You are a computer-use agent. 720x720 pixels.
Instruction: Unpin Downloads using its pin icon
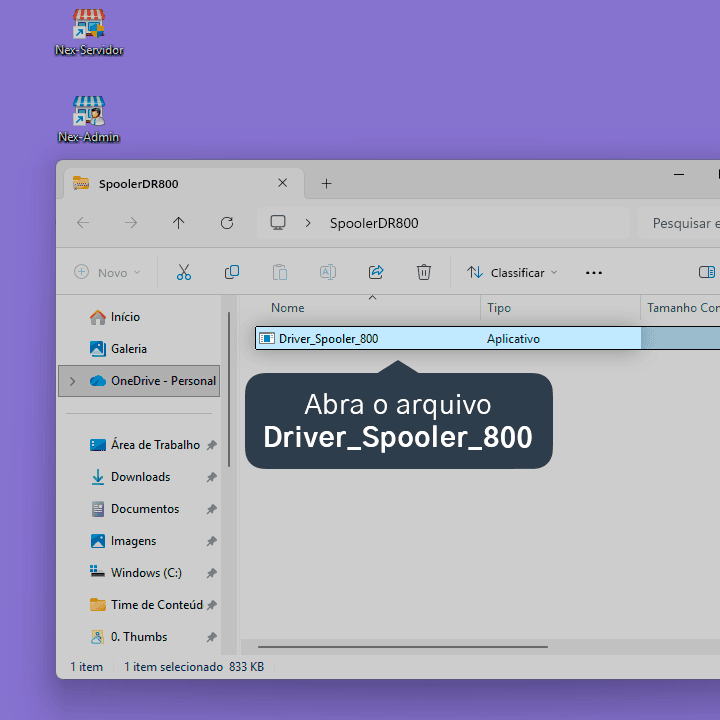(x=211, y=477)
